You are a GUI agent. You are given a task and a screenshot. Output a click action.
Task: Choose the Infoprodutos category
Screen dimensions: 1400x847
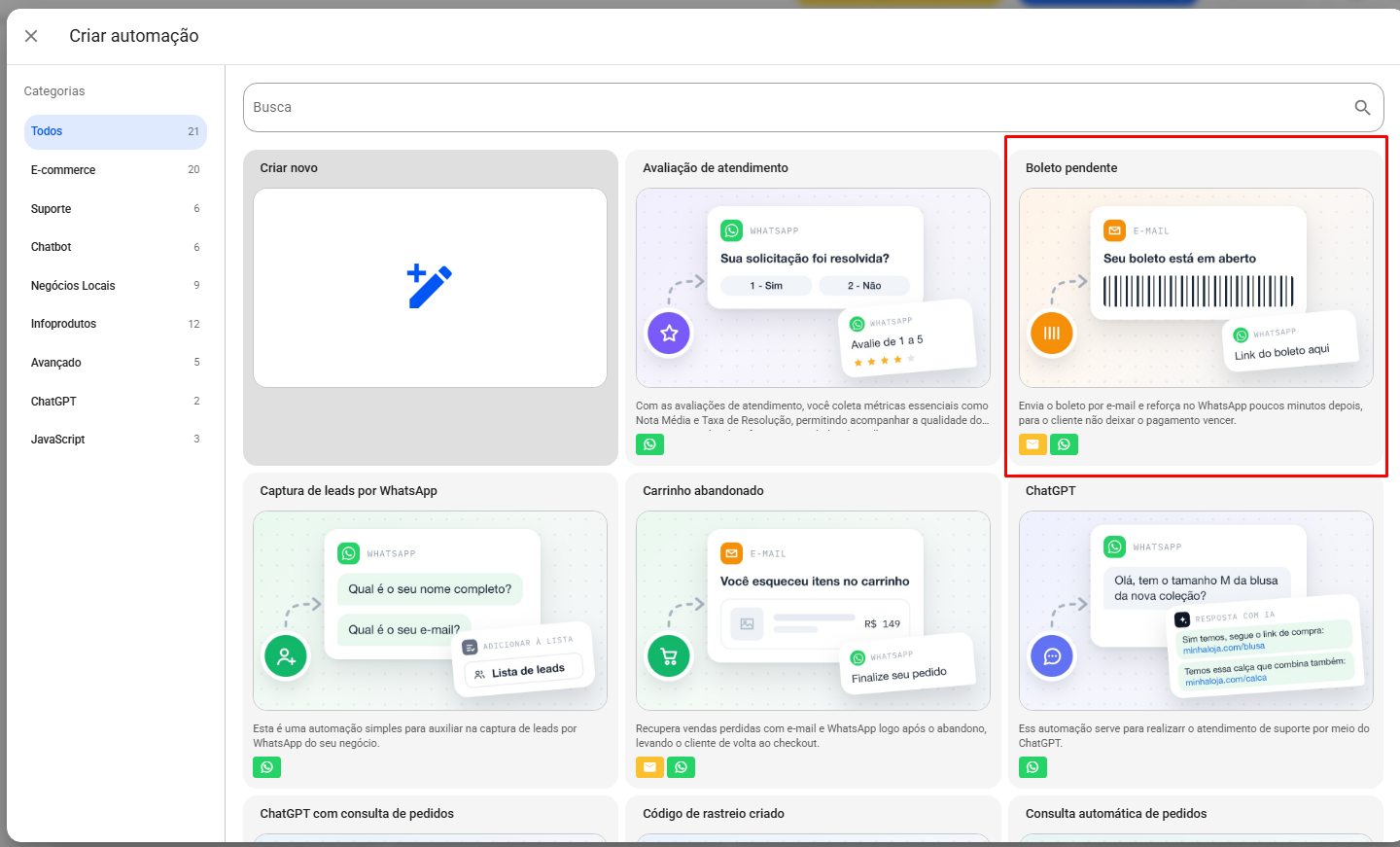point(116,324)
